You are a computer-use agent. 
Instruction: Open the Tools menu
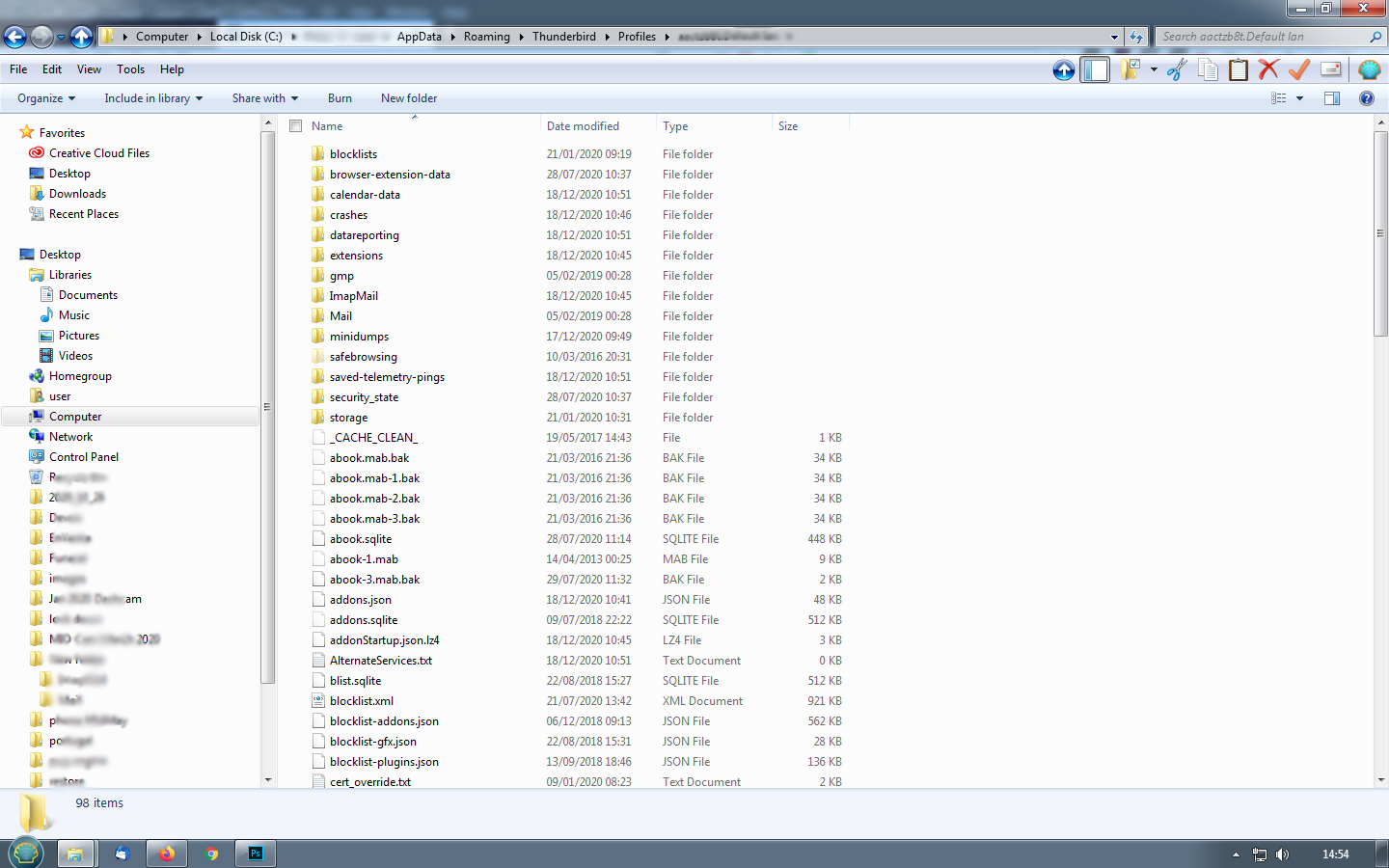pyautogui.click(x=130, y=69)
